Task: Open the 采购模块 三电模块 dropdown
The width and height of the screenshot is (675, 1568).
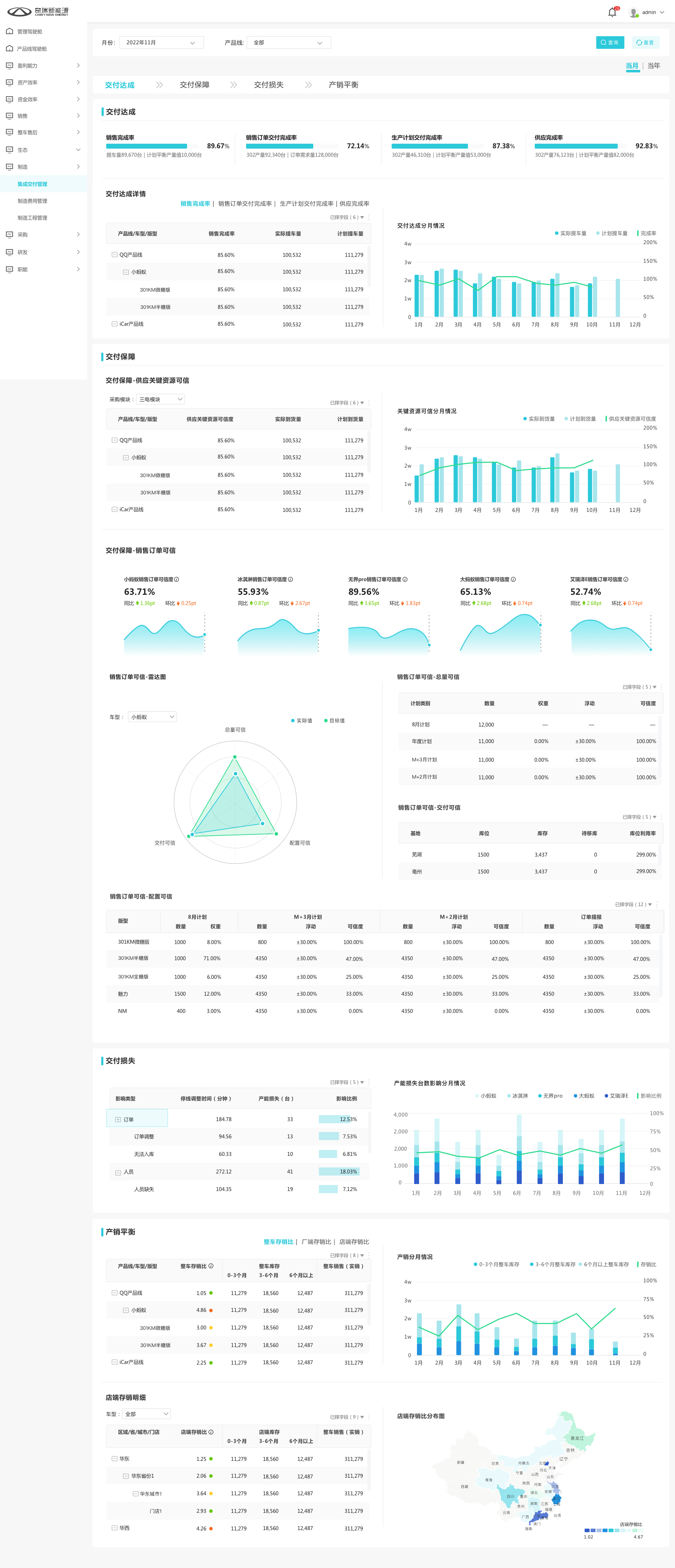Action: tap(160, 399)
